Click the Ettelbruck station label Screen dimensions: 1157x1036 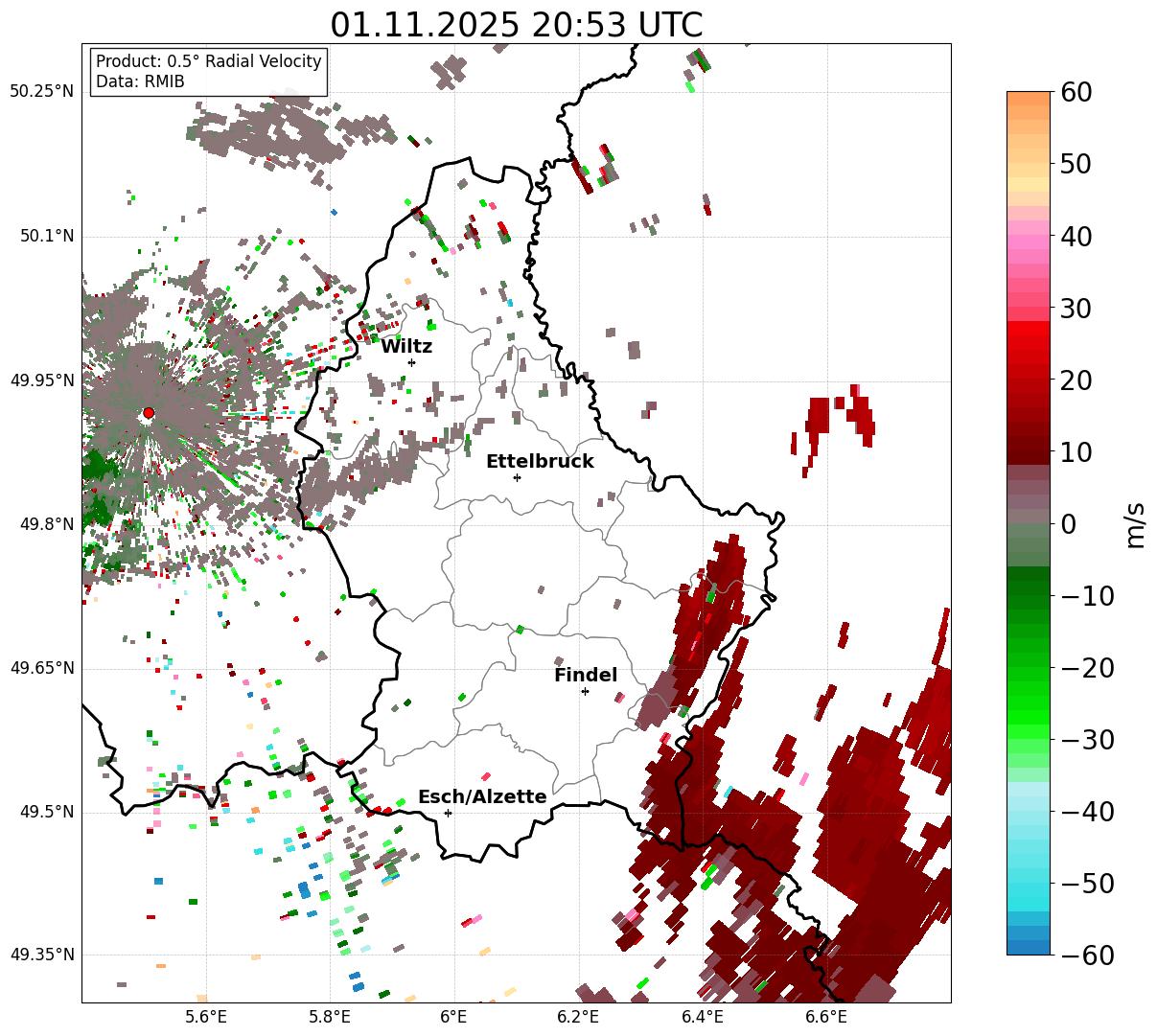point(540,462)
